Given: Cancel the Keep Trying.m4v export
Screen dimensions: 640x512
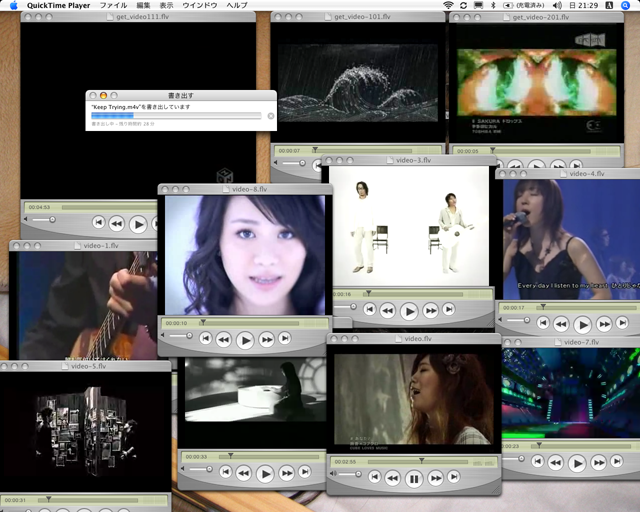Looking at the screenshot, I should click(271, 116).
